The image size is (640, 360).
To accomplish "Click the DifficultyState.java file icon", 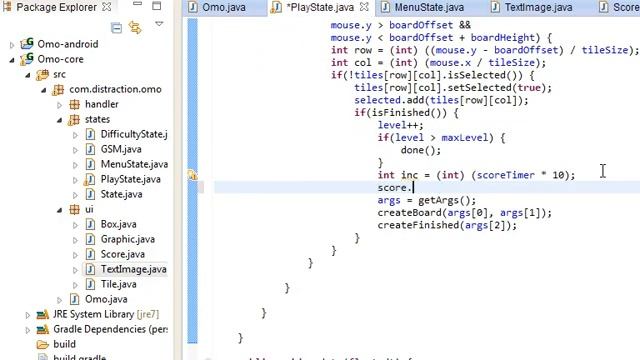I will (90, 135).
